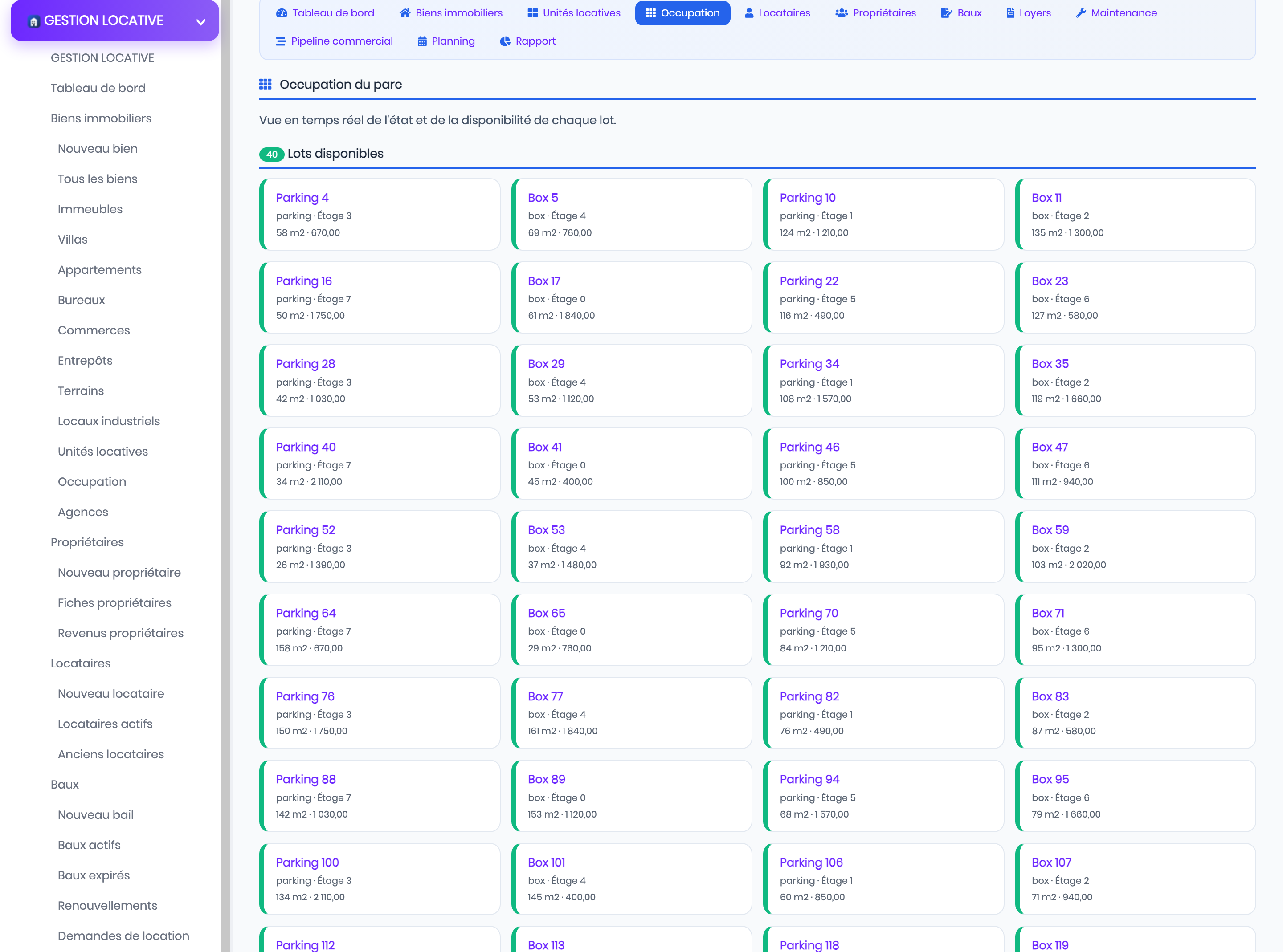The image size is (1283, 952).
Task: Click the Tableau de bord gauge icon
Action: click(281, 12)
